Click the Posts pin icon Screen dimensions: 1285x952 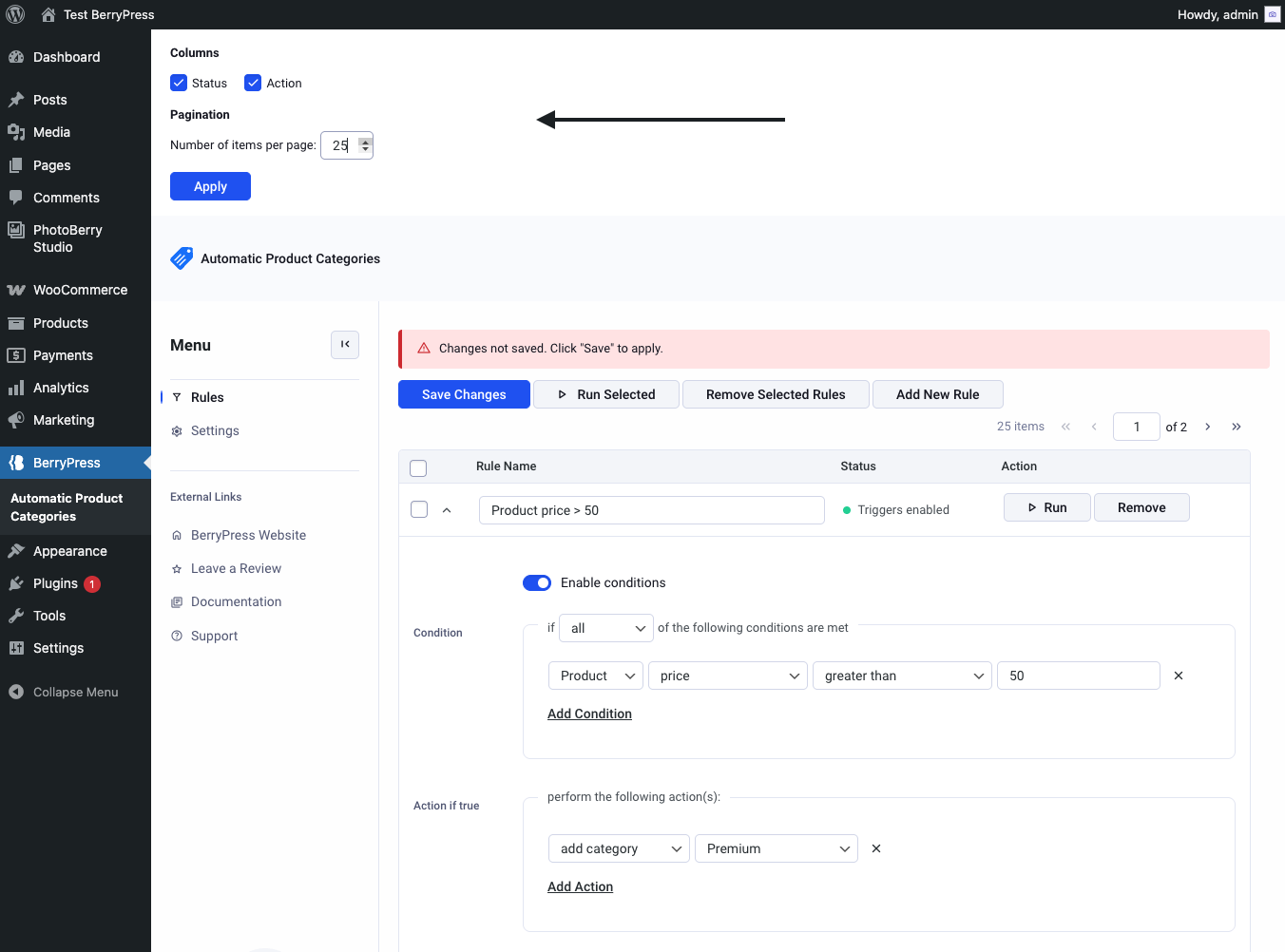(16, 100)
